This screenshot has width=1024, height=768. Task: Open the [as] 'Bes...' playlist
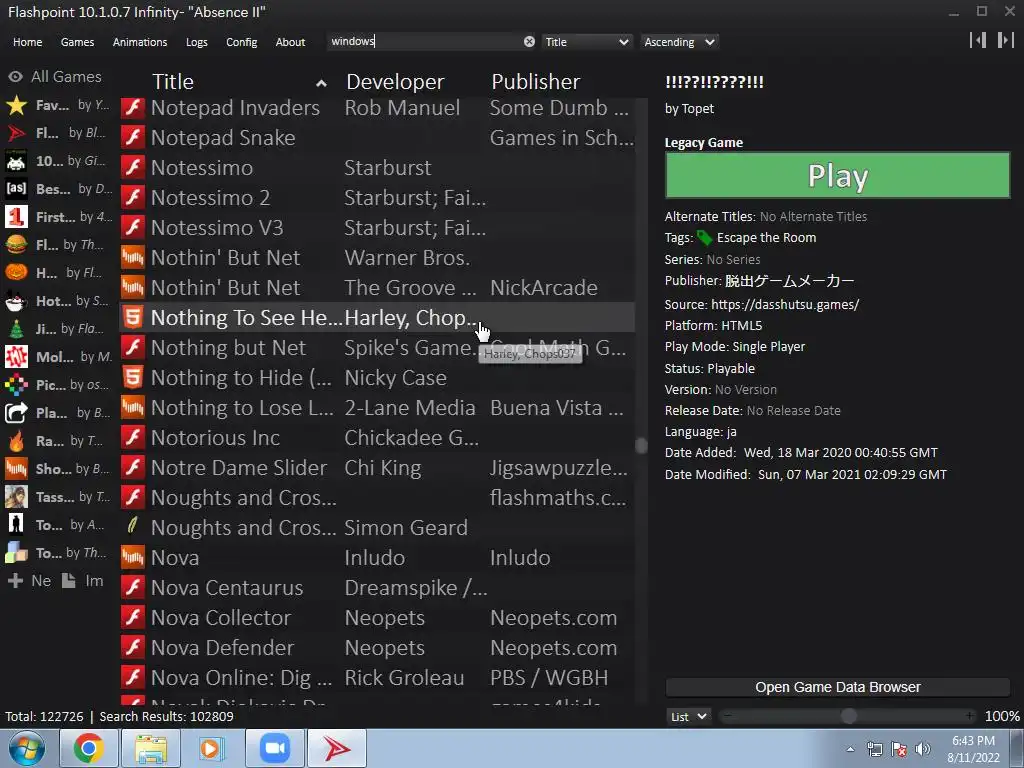pyautogui.click(x=57, y=189)
